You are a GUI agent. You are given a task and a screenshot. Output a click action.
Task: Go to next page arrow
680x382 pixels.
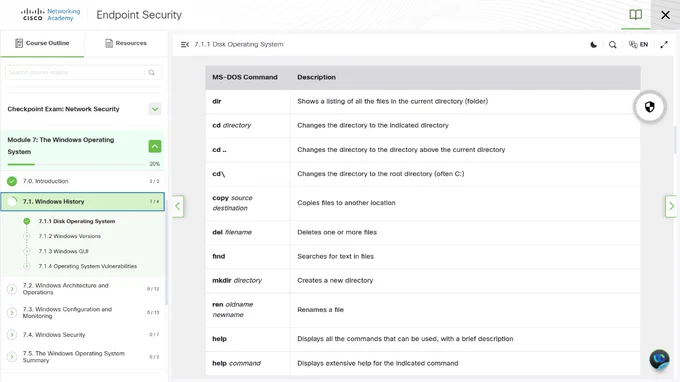click(x=671, y=206)
